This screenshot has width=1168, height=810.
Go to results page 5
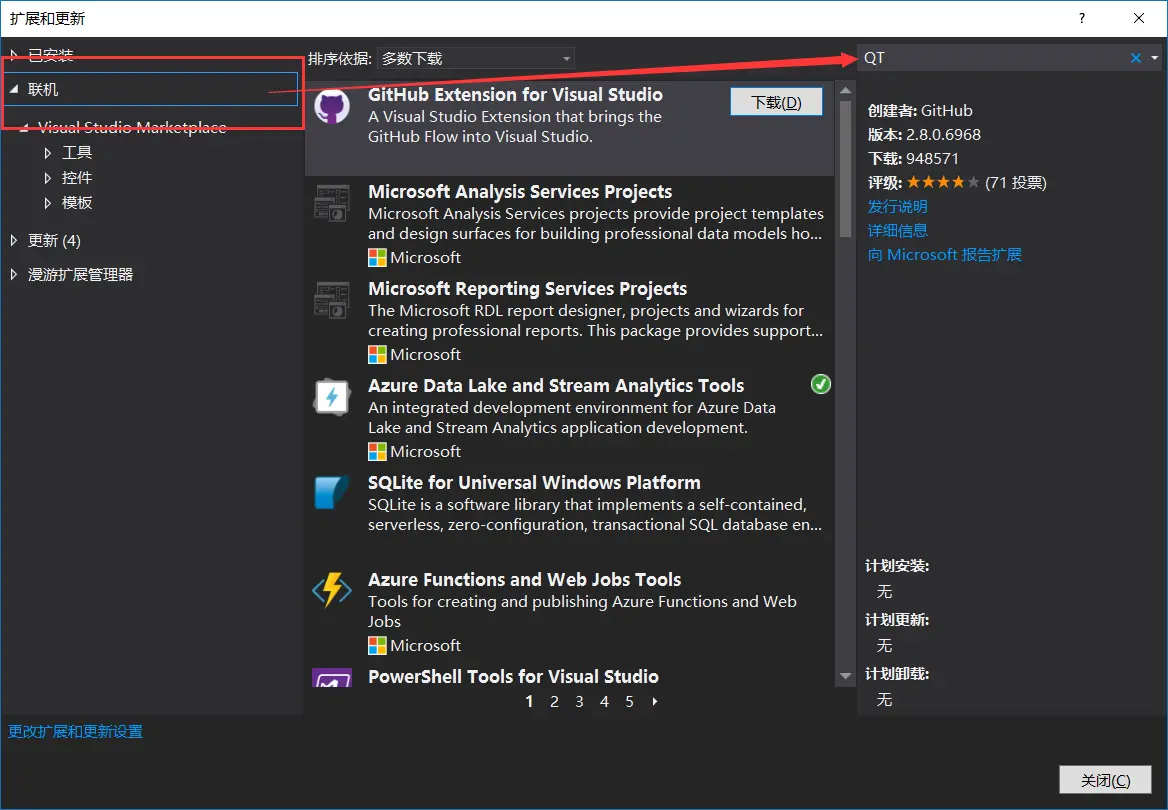[629, 701]
